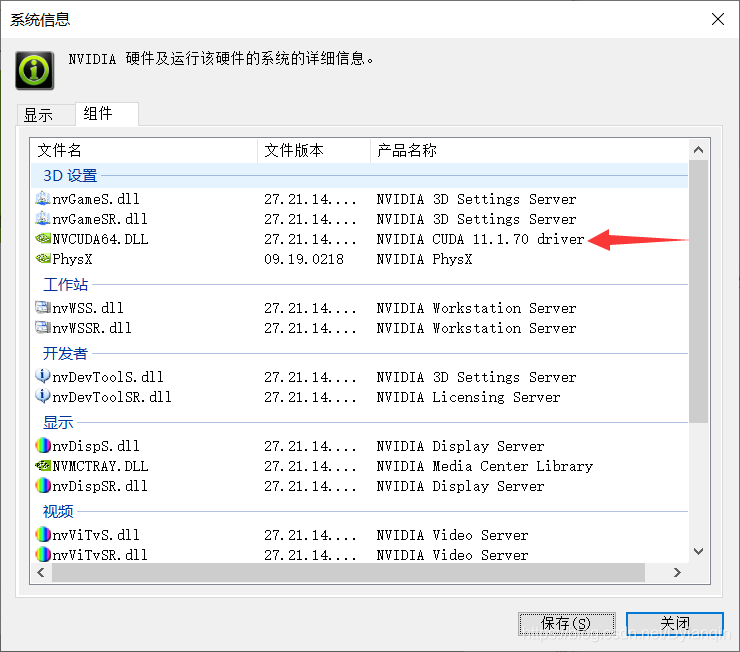740x652 pixels.
Task: Click the horizontal scrollbar thumb
Action: point(348,572)
